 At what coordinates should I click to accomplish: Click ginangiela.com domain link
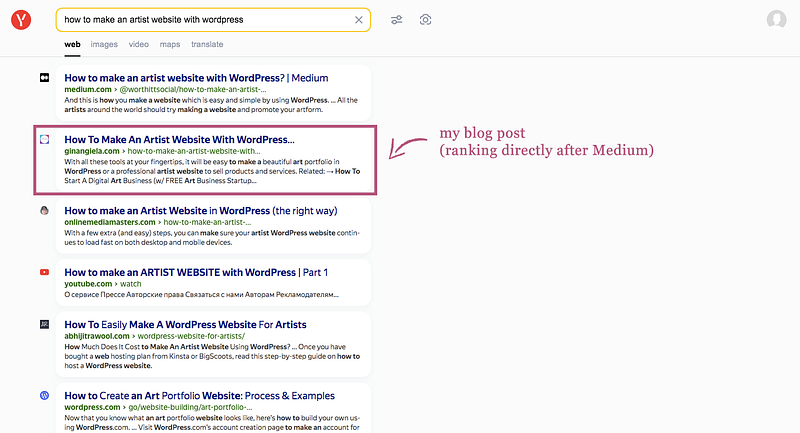(92, 151)
